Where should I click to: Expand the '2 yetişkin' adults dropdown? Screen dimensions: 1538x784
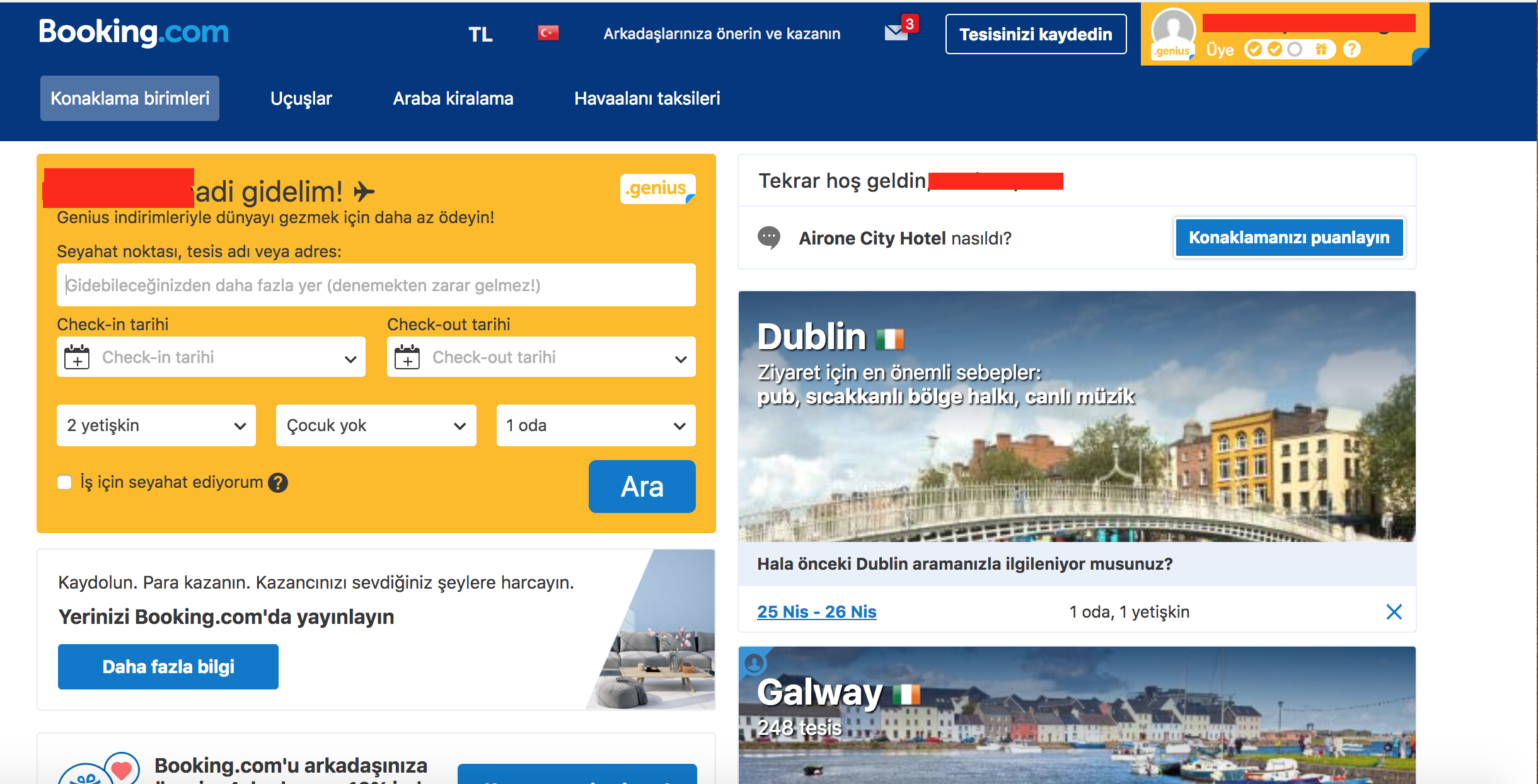coord(156,425)
